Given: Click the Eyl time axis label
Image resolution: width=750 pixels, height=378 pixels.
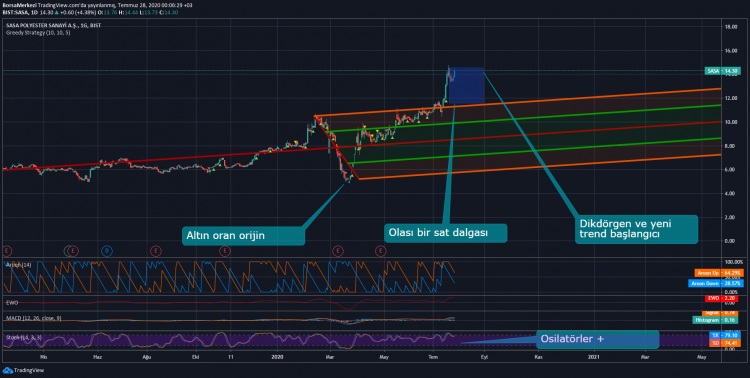Looking at the screenshot, I should click(485, 357).
